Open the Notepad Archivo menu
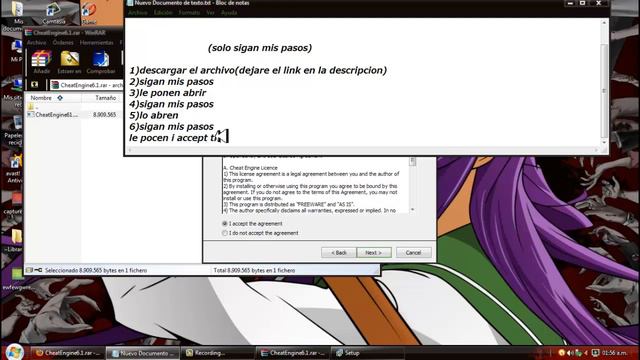This screenshot has width=640, height=360. coord(138,13)
